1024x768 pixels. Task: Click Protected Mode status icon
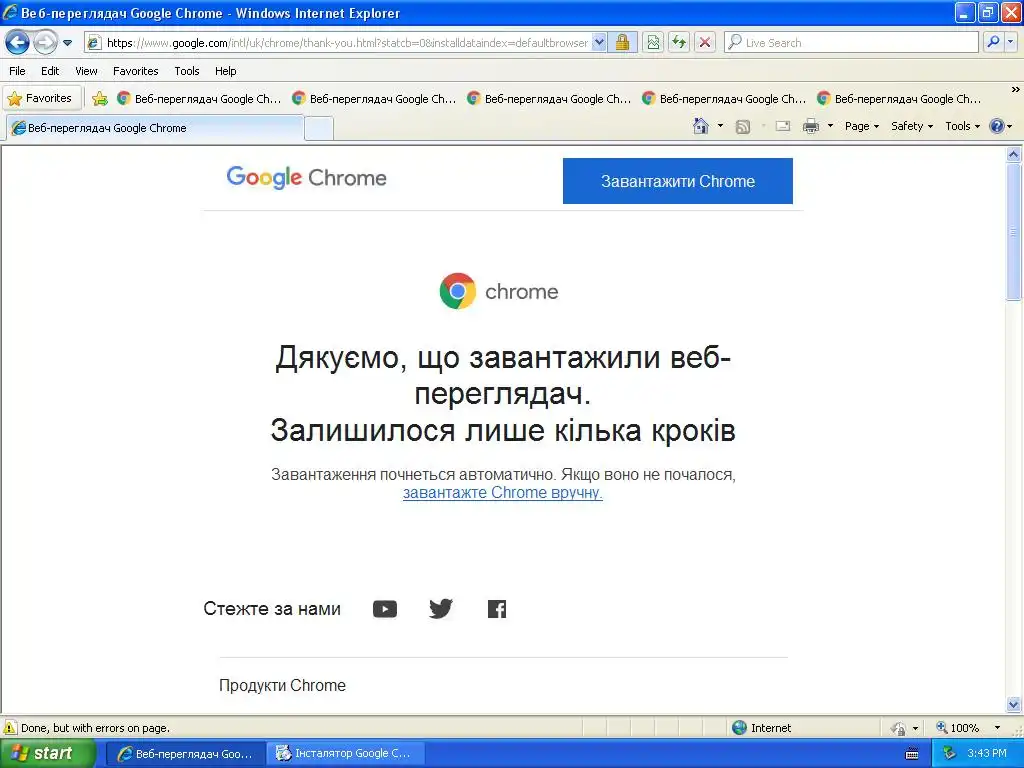[x=899, y=728]
